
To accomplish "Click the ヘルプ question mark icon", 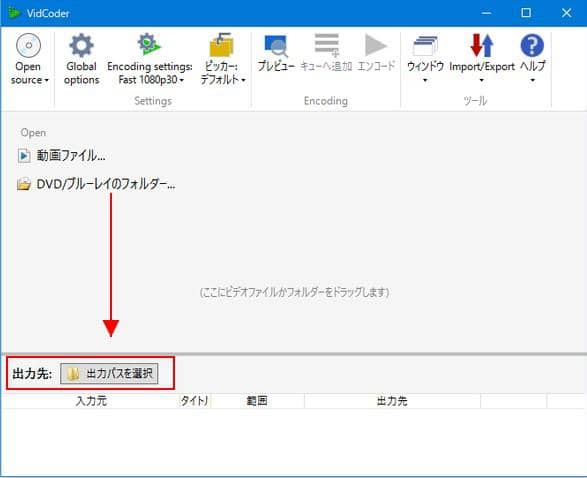I will (x=532, y=45).
